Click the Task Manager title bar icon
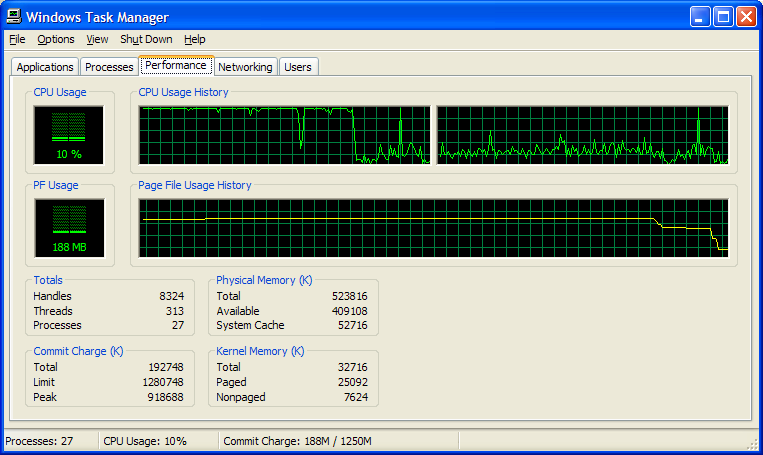 tap(14, 16)
